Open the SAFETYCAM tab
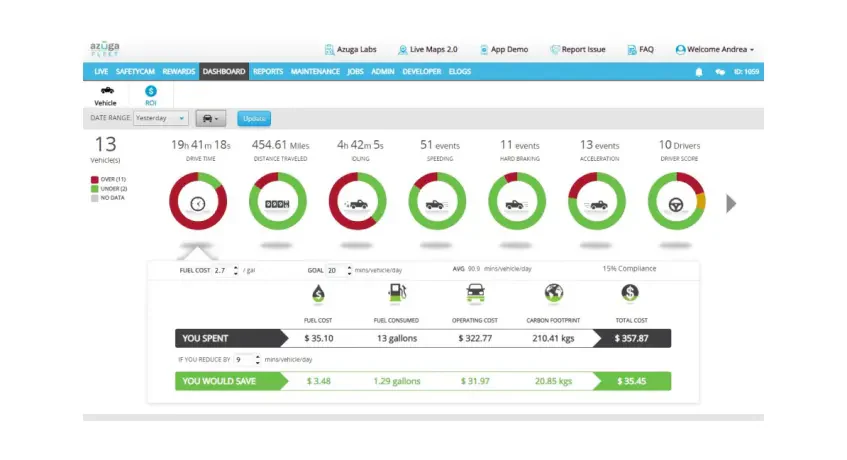The height and width of the screenshot is (460, 847). pyautogui.click(x=135, y=71)
